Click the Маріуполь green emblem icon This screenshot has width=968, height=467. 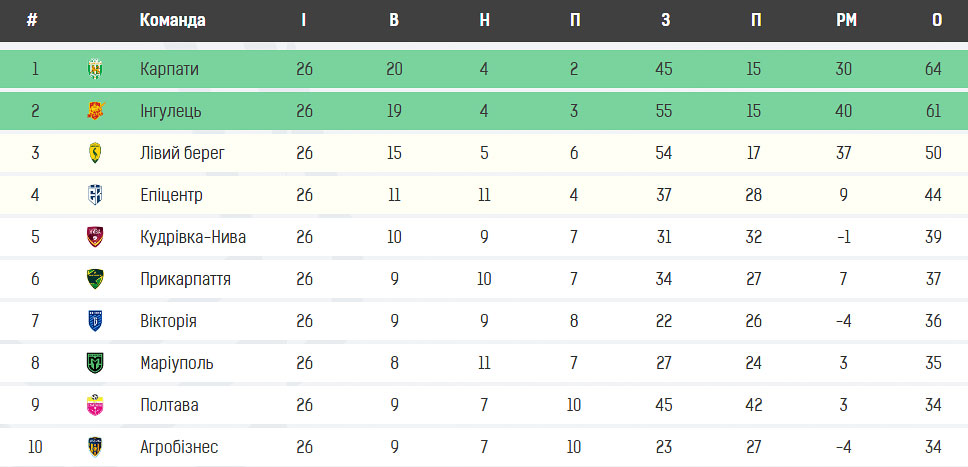95,363
